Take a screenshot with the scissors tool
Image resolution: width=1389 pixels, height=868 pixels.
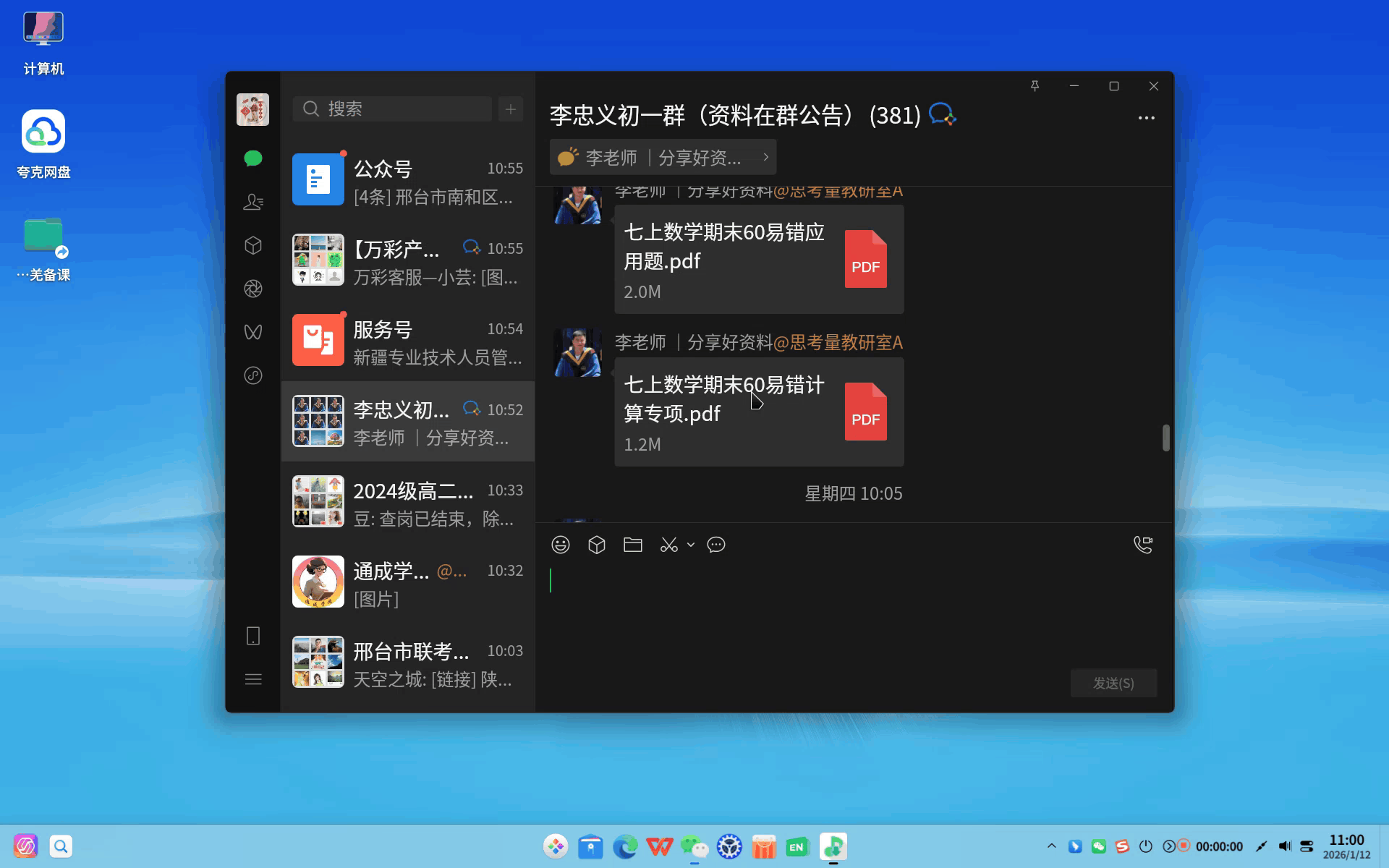[x=668, y=545]
